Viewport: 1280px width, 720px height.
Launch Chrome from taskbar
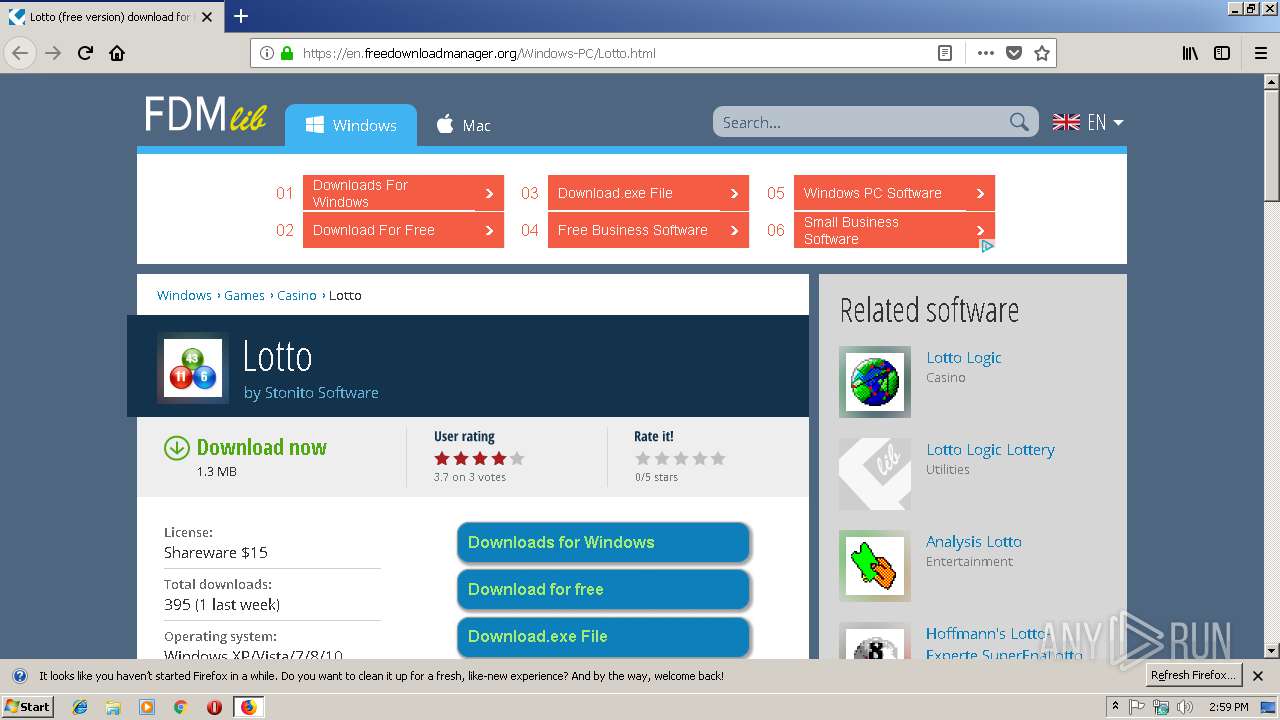coord(180,707)
